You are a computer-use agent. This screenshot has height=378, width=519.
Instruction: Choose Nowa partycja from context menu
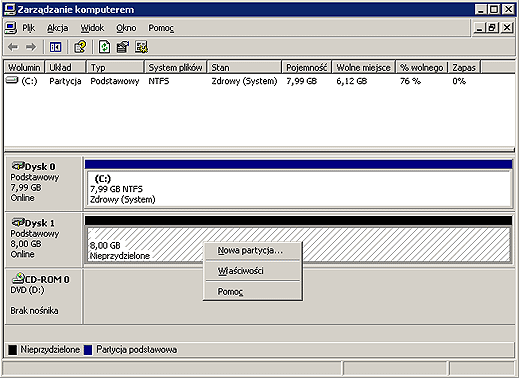pos(250,250)
